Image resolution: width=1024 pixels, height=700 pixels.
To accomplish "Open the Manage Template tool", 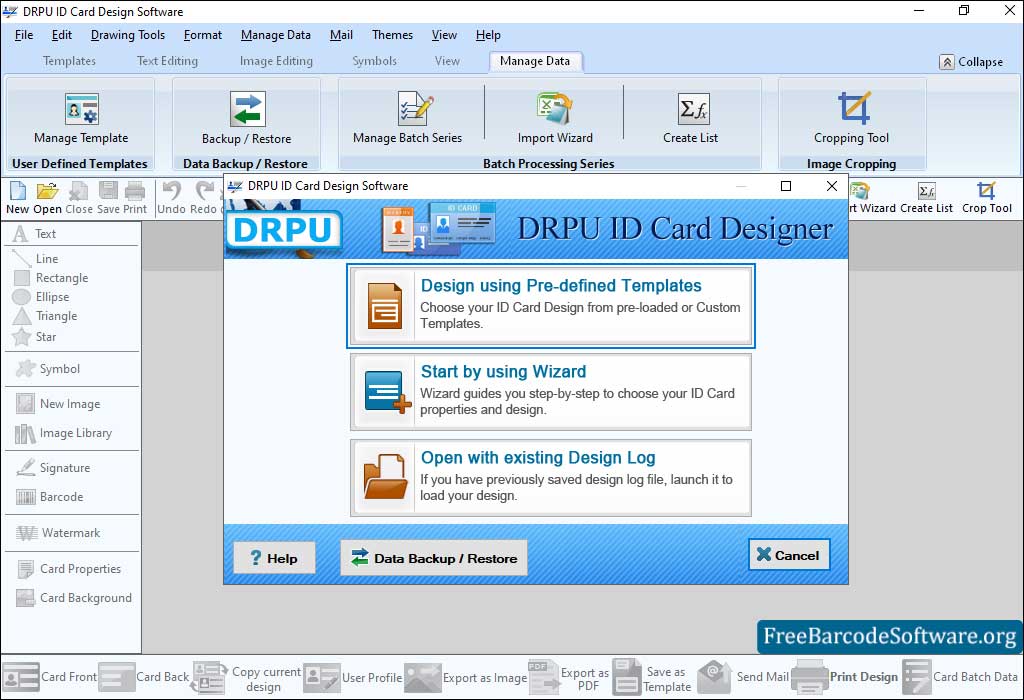I will [81, 118].
